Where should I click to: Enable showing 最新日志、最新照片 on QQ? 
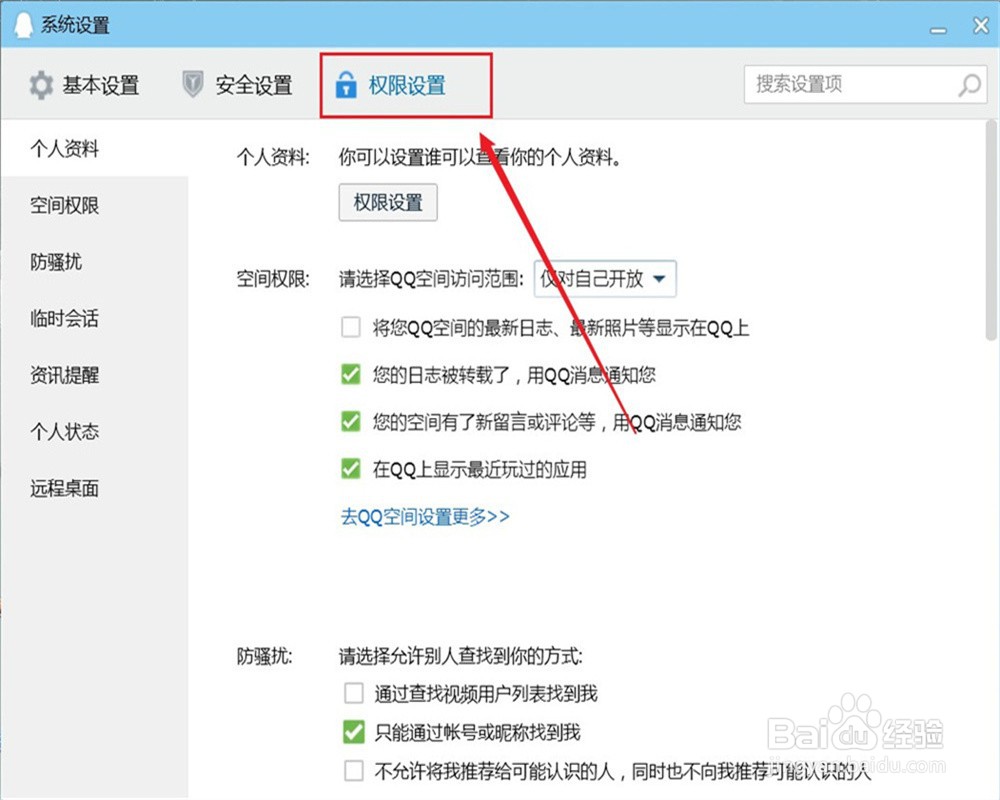[x=351, y=327]
